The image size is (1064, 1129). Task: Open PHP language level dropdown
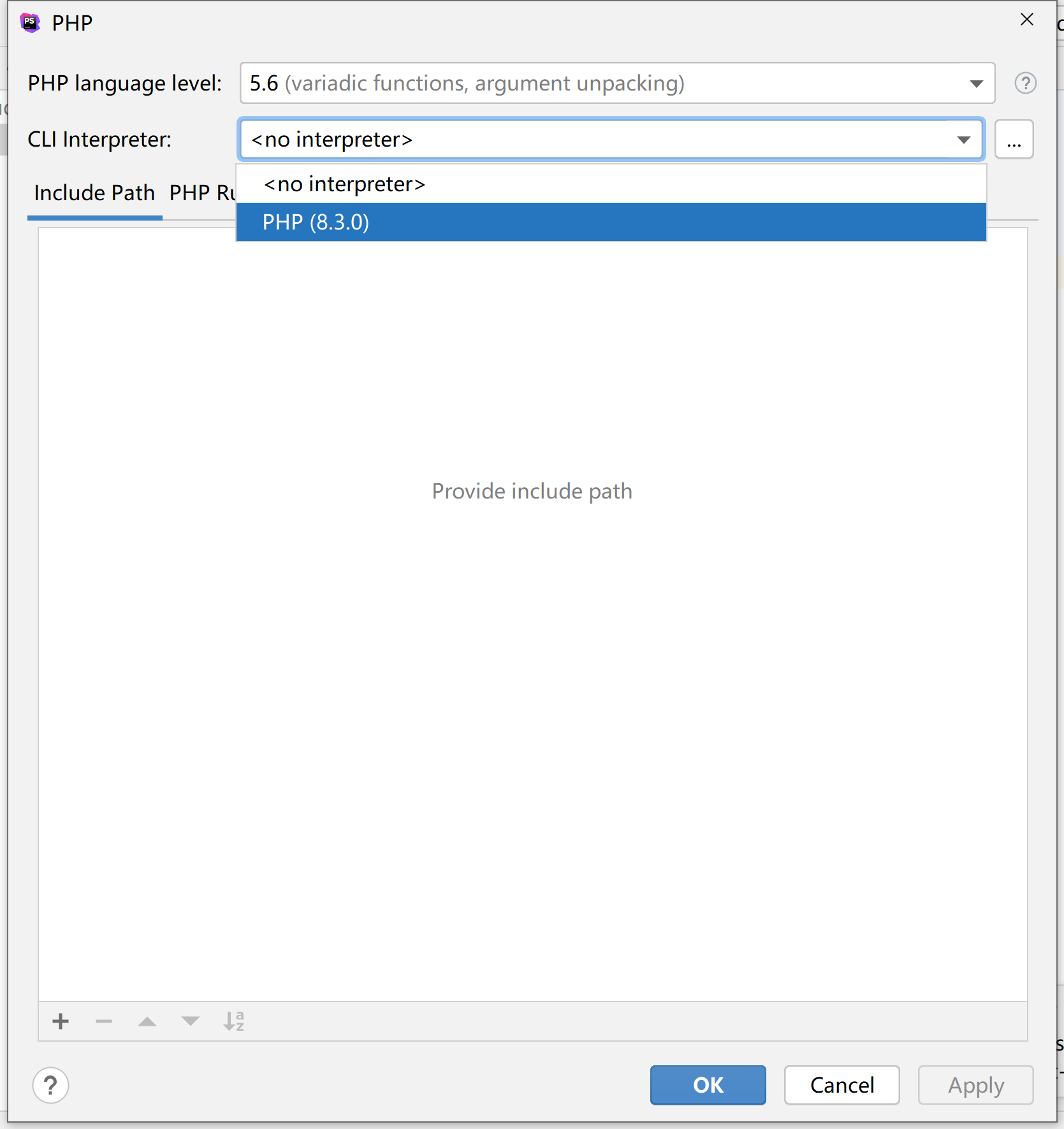coord(617,83)
